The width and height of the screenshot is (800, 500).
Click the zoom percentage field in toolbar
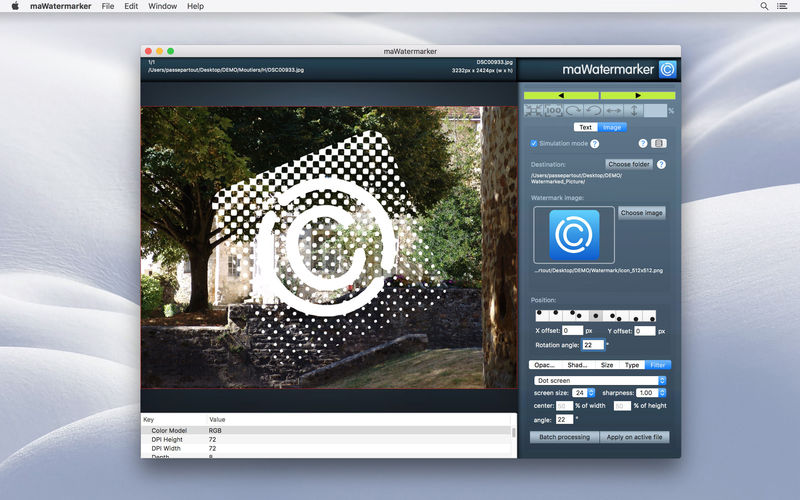655,110
